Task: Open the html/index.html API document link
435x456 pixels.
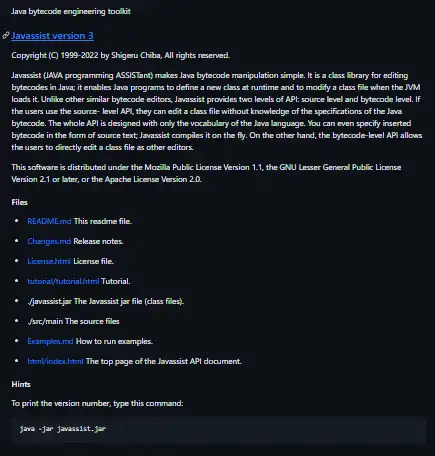Action: [55, 361]
